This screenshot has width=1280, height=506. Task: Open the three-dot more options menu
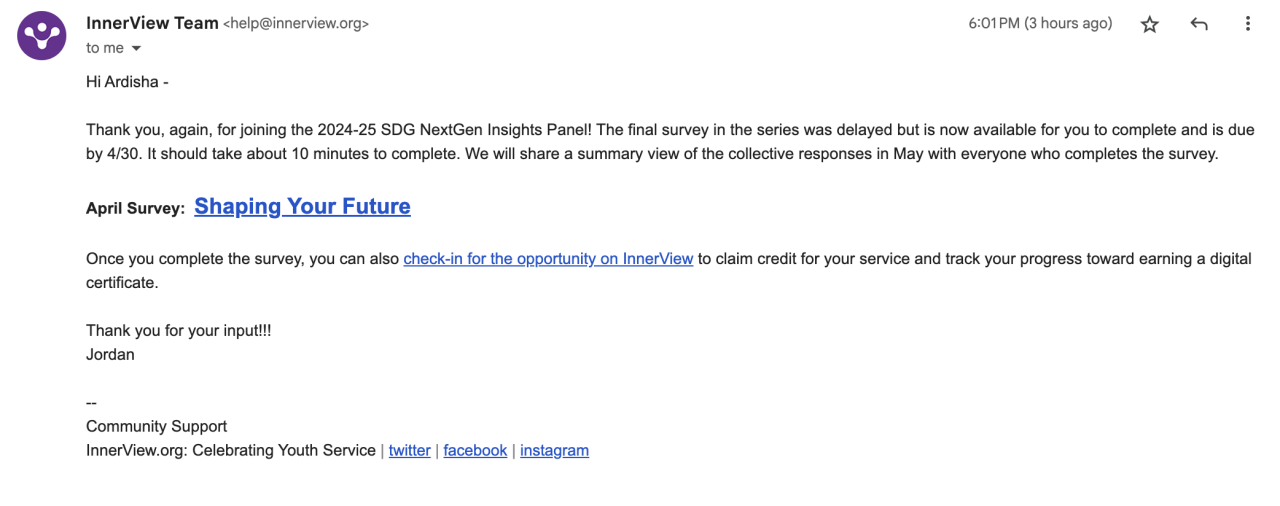pyautogui.click(x=1247, y=25)
